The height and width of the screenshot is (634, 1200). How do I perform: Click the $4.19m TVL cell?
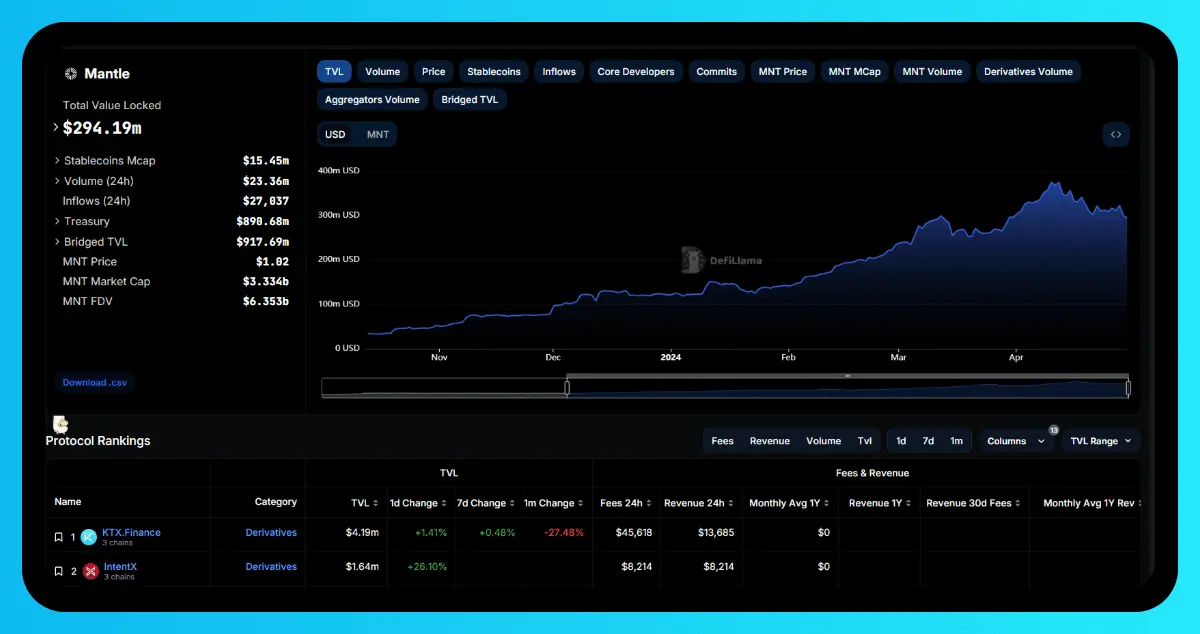tap(362, 533)
